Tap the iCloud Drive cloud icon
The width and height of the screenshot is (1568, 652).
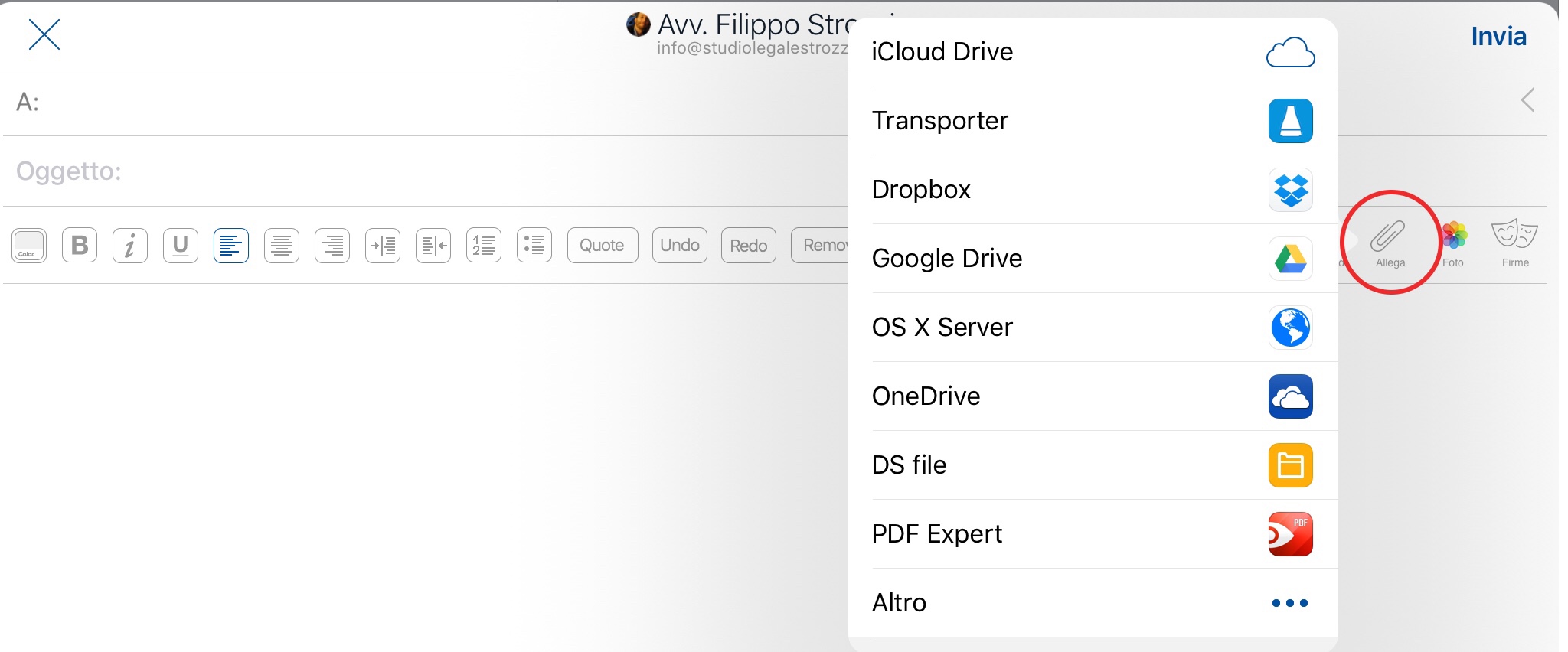click(1291, 52)
